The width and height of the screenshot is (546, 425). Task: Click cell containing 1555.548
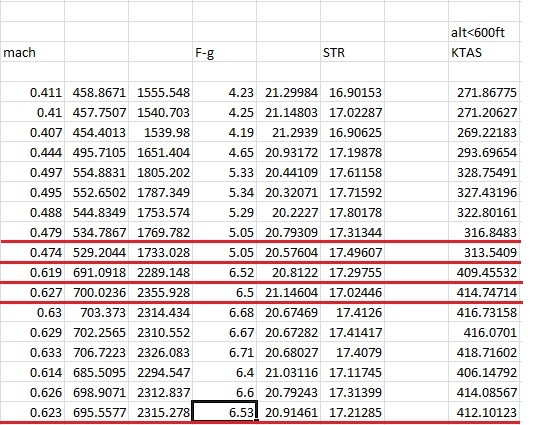pos(161,92)
